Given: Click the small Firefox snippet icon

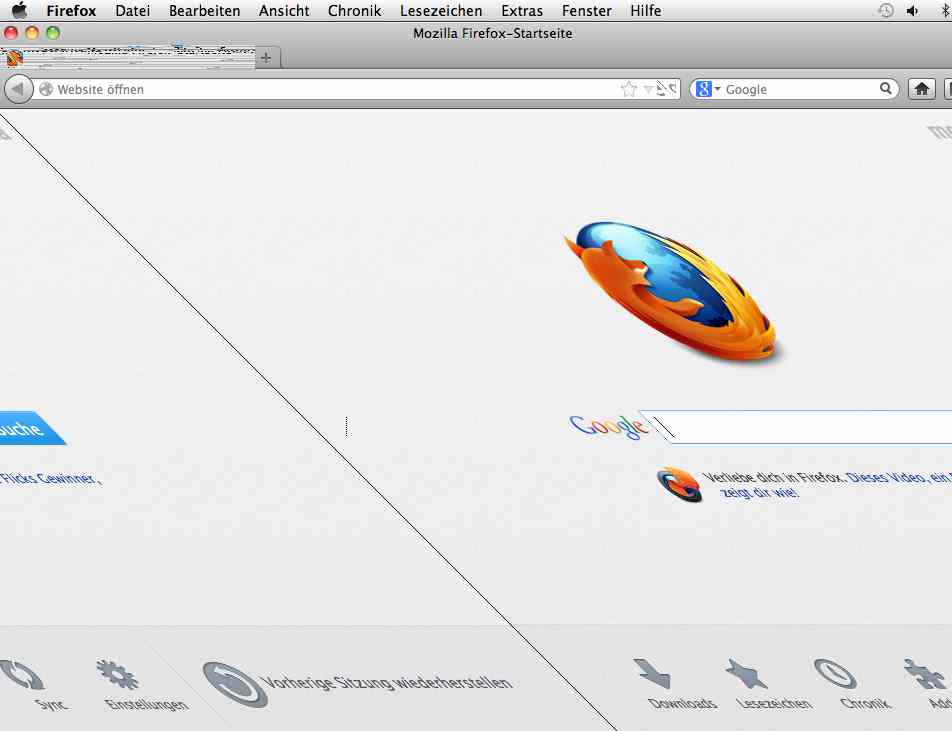Looking at the screenshot, I should [x=680, y=484].
